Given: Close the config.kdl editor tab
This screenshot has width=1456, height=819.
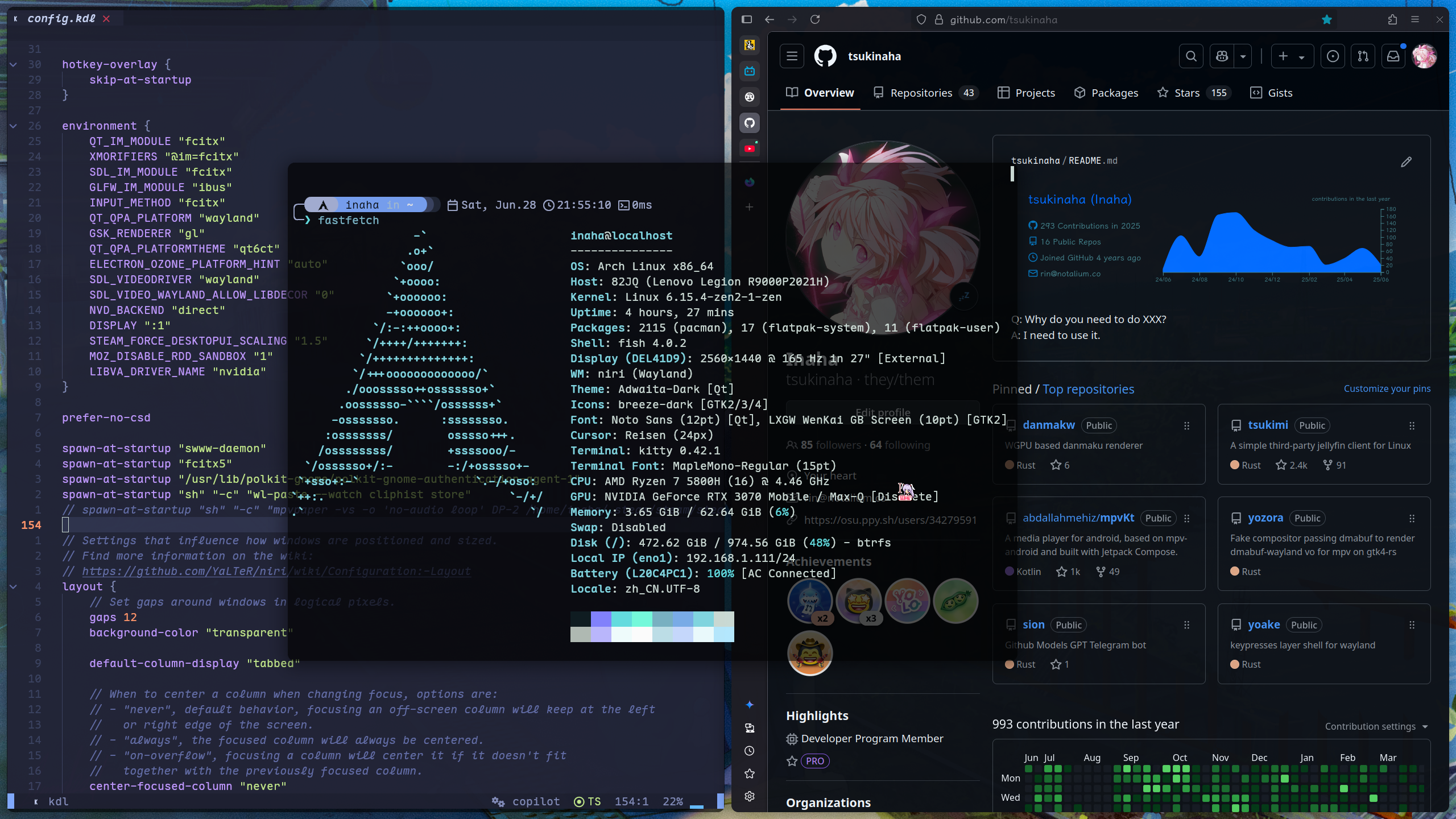Looking at the screenshot, I should coord(106,19).
